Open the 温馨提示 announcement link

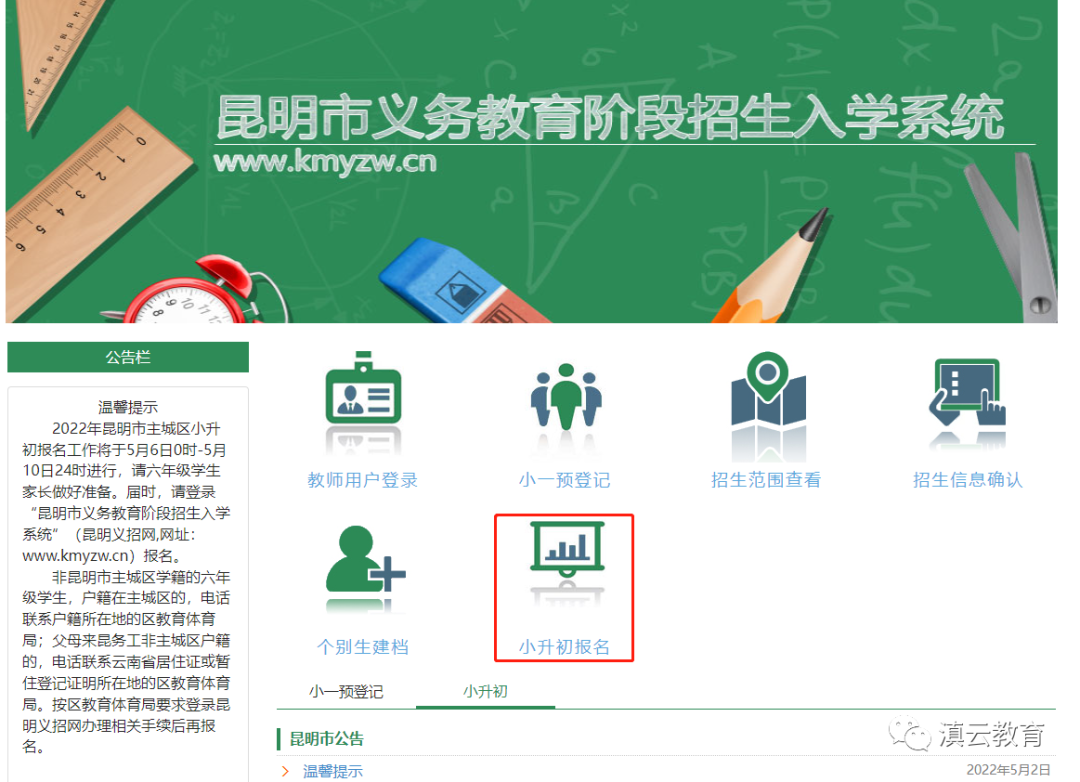click(x=333, y=771)
